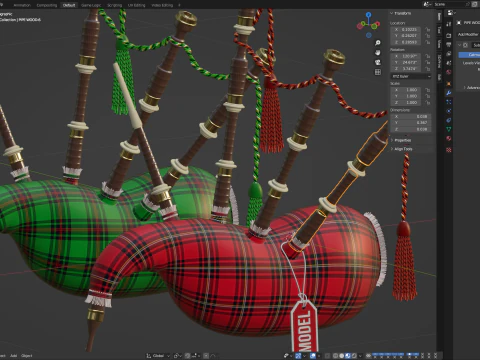This screenshot has width=480, height=360.
Task: Expand the Advanced section of modifier
Action: 471,87
